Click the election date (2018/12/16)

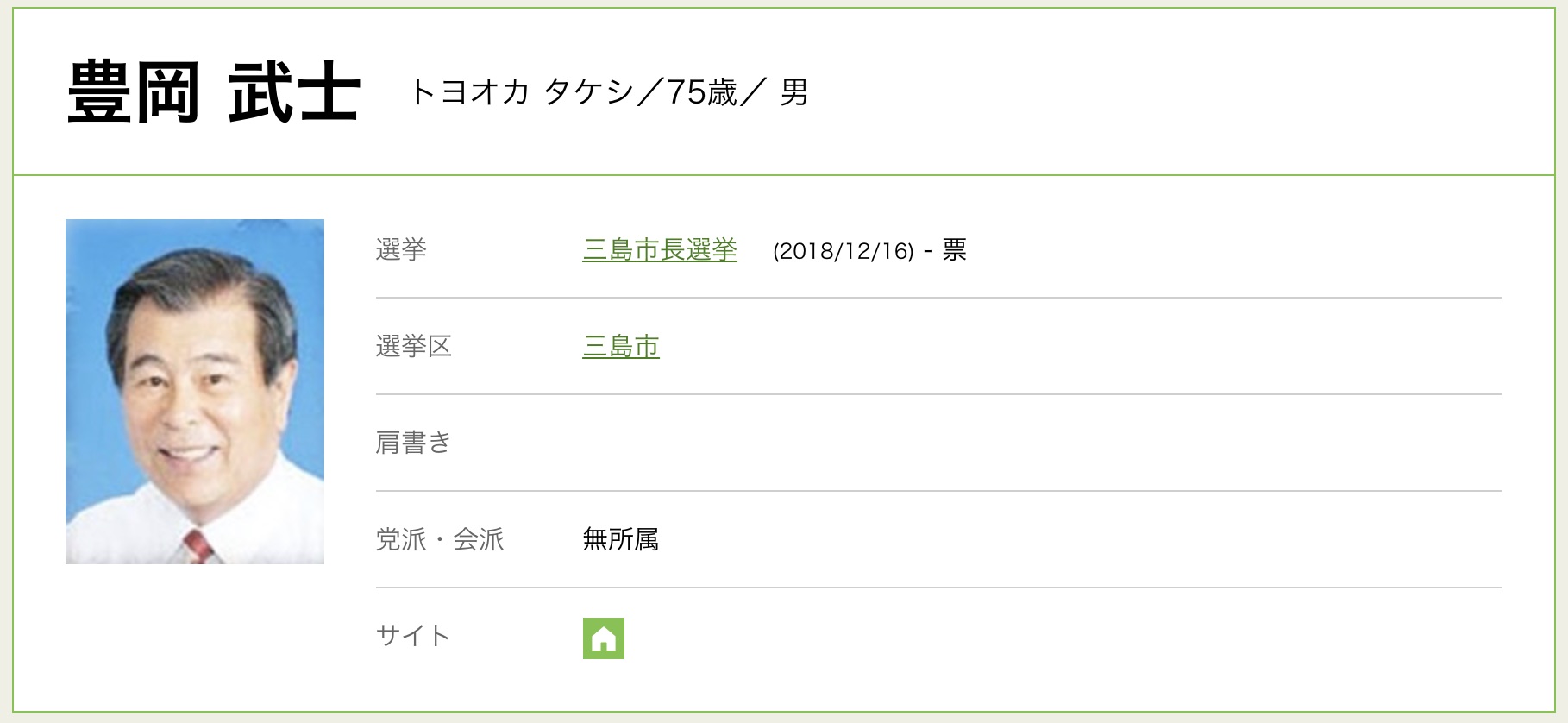point(843,251)
